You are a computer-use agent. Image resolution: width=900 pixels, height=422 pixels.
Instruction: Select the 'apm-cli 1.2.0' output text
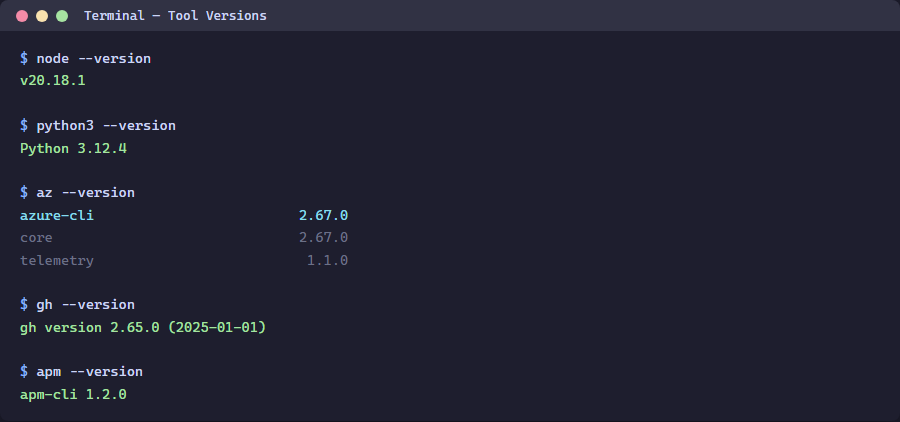point(73,394)
